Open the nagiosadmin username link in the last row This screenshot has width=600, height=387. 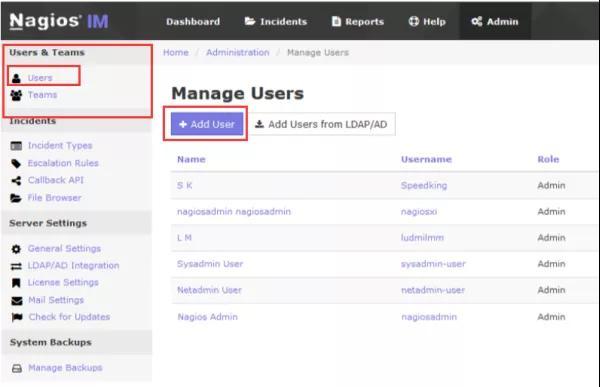click(429, 317)
